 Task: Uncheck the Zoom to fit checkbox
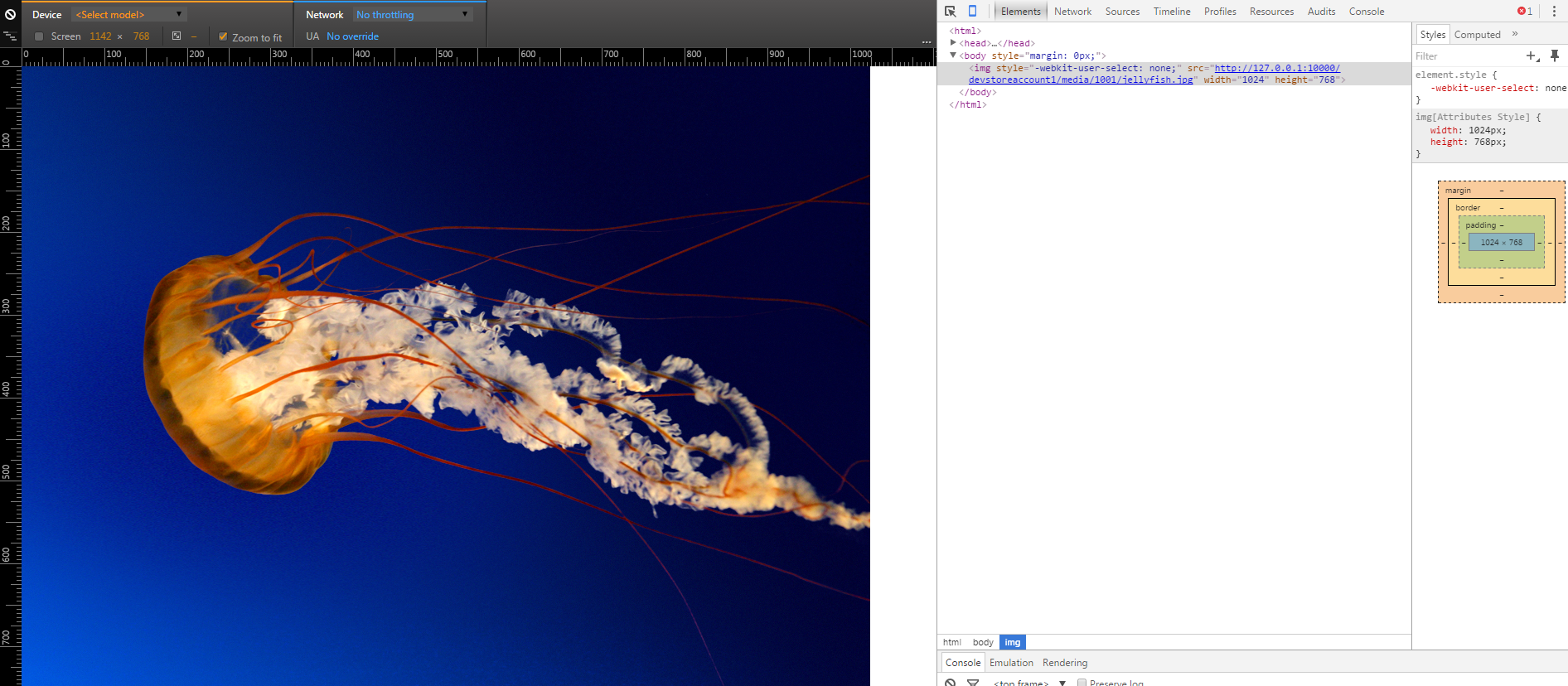click(x=223, y=36)
